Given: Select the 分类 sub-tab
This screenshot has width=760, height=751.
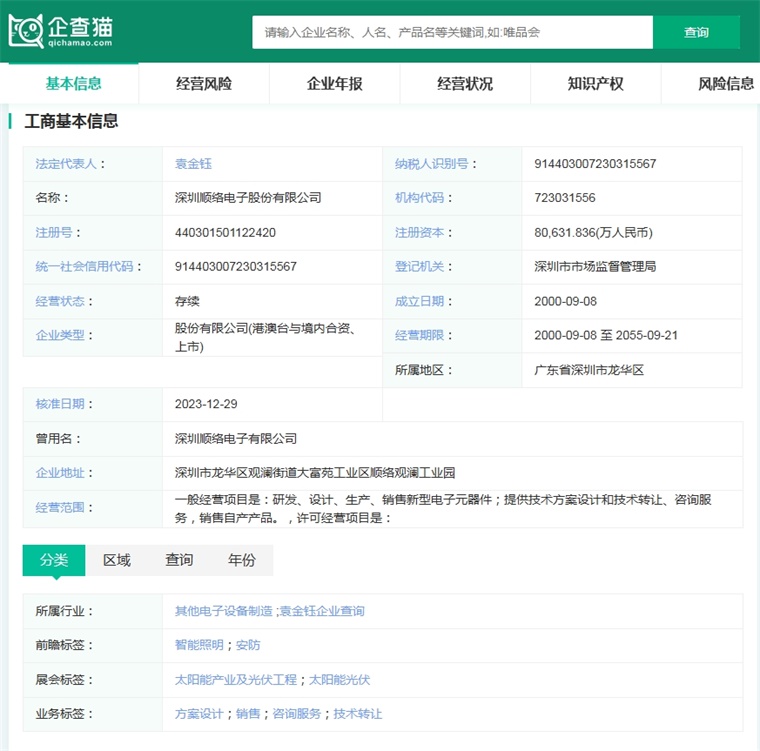Looking at the screenshot, I should (54, 560).
